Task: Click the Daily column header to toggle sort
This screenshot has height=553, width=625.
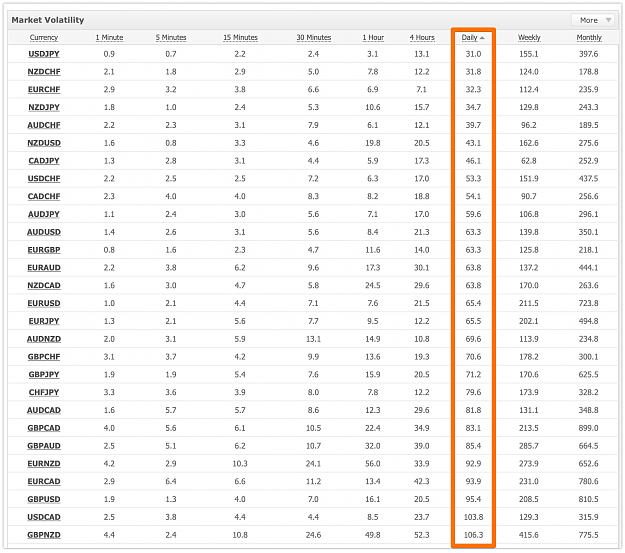Action: [473, 37]
